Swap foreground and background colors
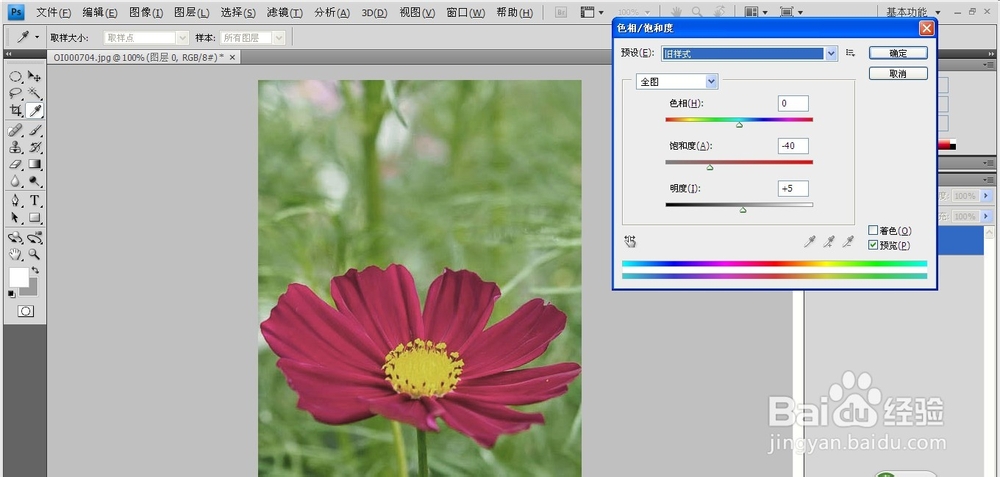The width and height of the screenshot is (1000, 477). (x=35, y=270)
